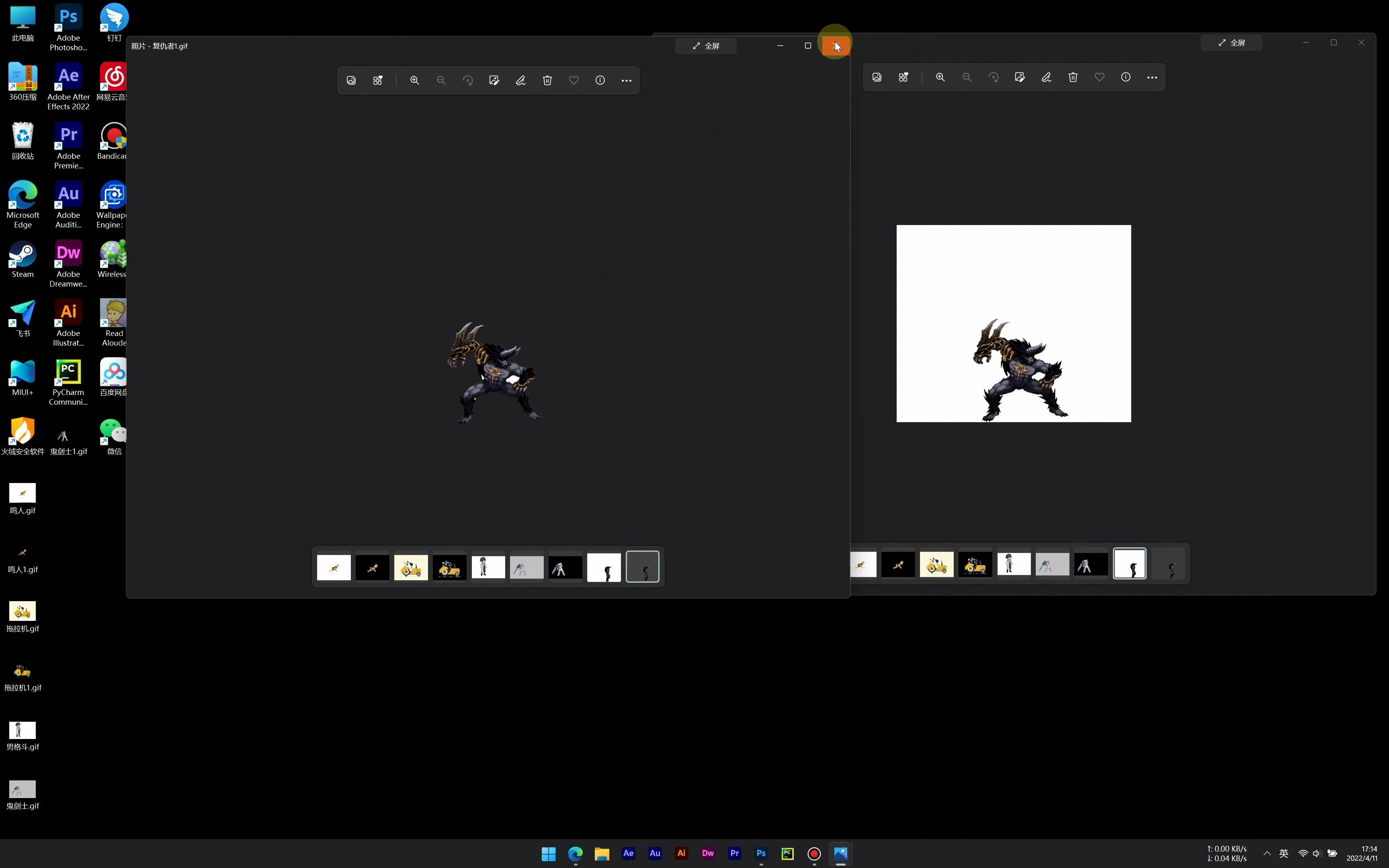Image resolution: width=1389 pixels, height=868 pixels.
Task: Toggle fullscreen mode in right viewer
Action: click(x=1232, y=43)
